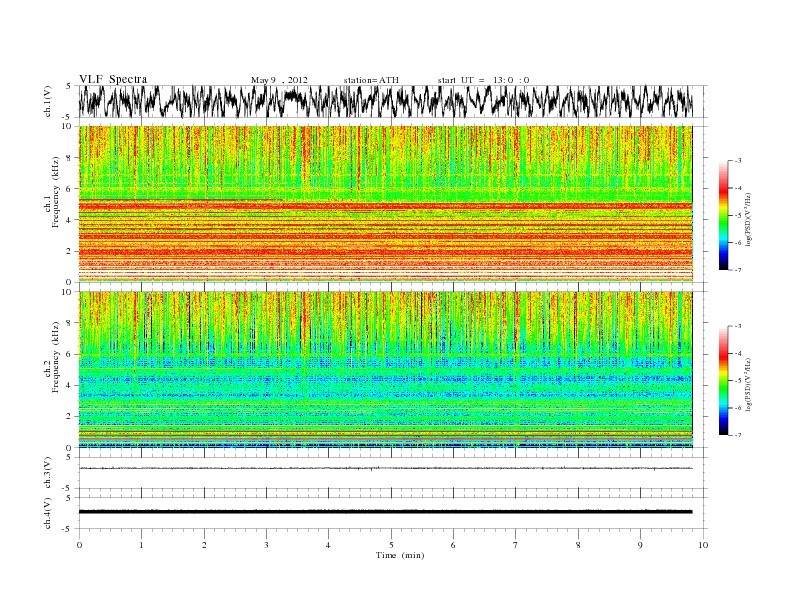This screenshot has width=792, height=612.
Task: Click the ch.4(V) axis label
Action: (48, 514)
